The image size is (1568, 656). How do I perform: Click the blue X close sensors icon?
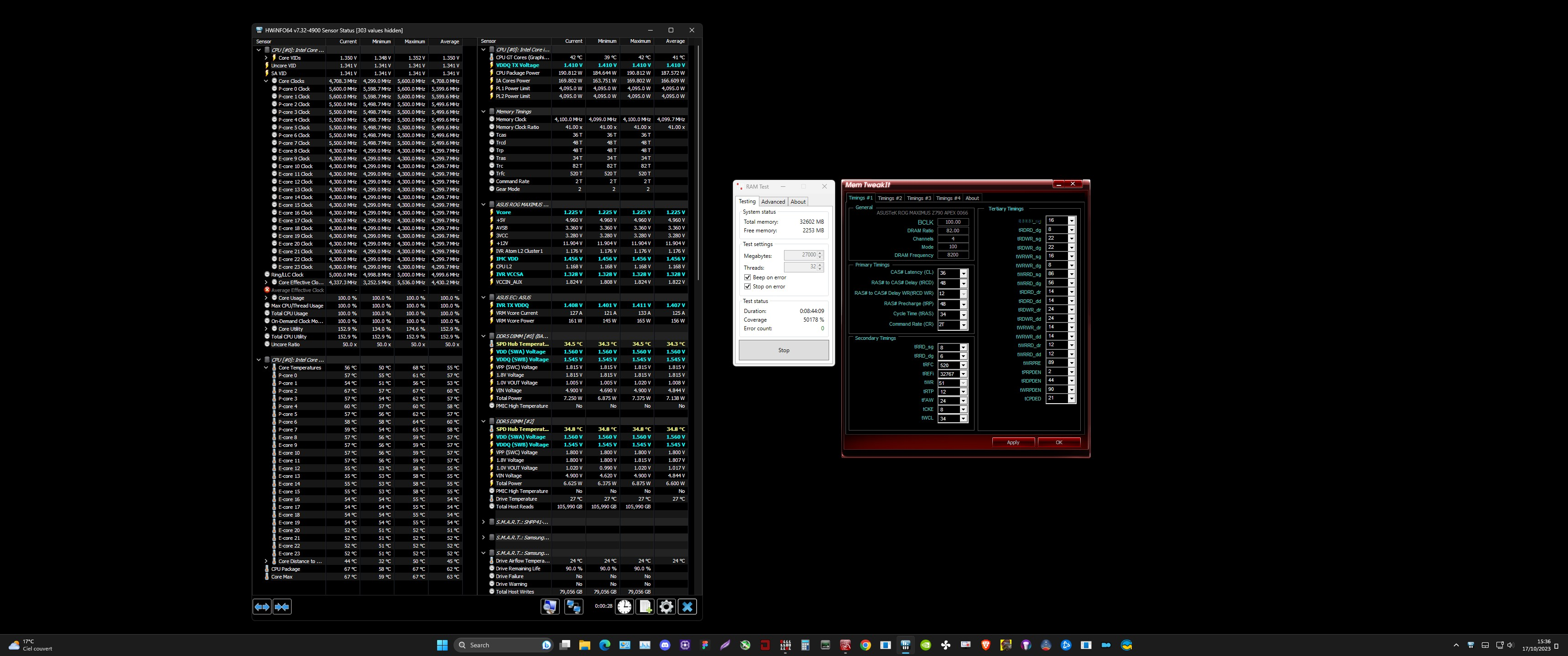pos(687,607)
